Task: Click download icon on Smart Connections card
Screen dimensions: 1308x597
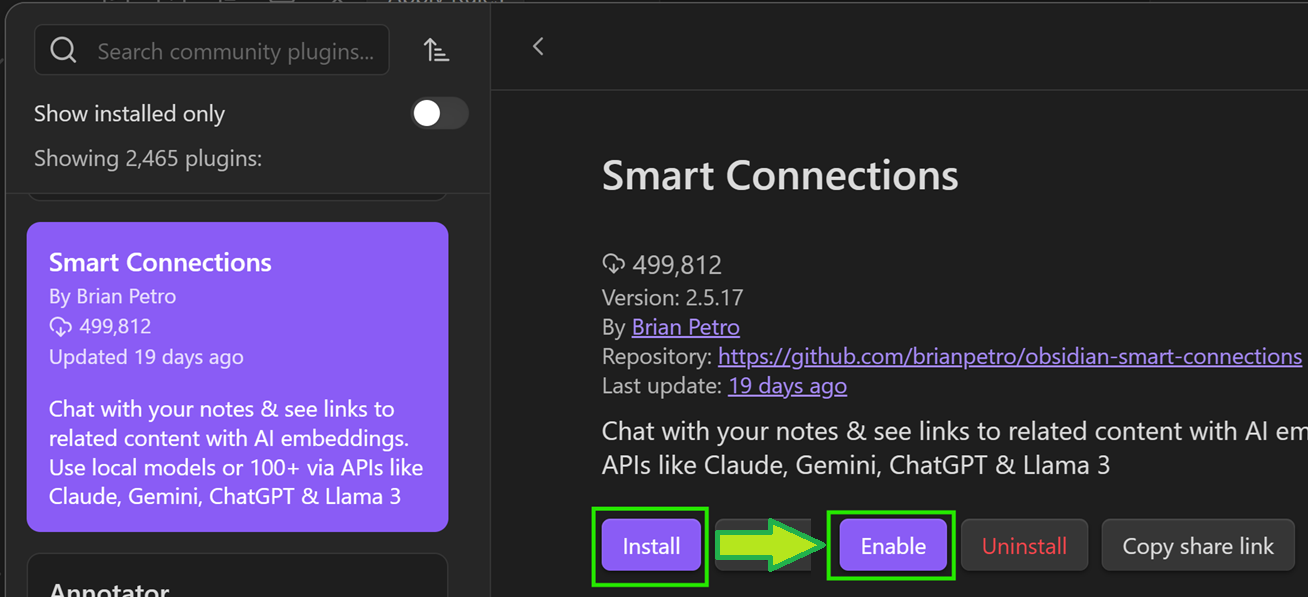Action: [61, 327]
